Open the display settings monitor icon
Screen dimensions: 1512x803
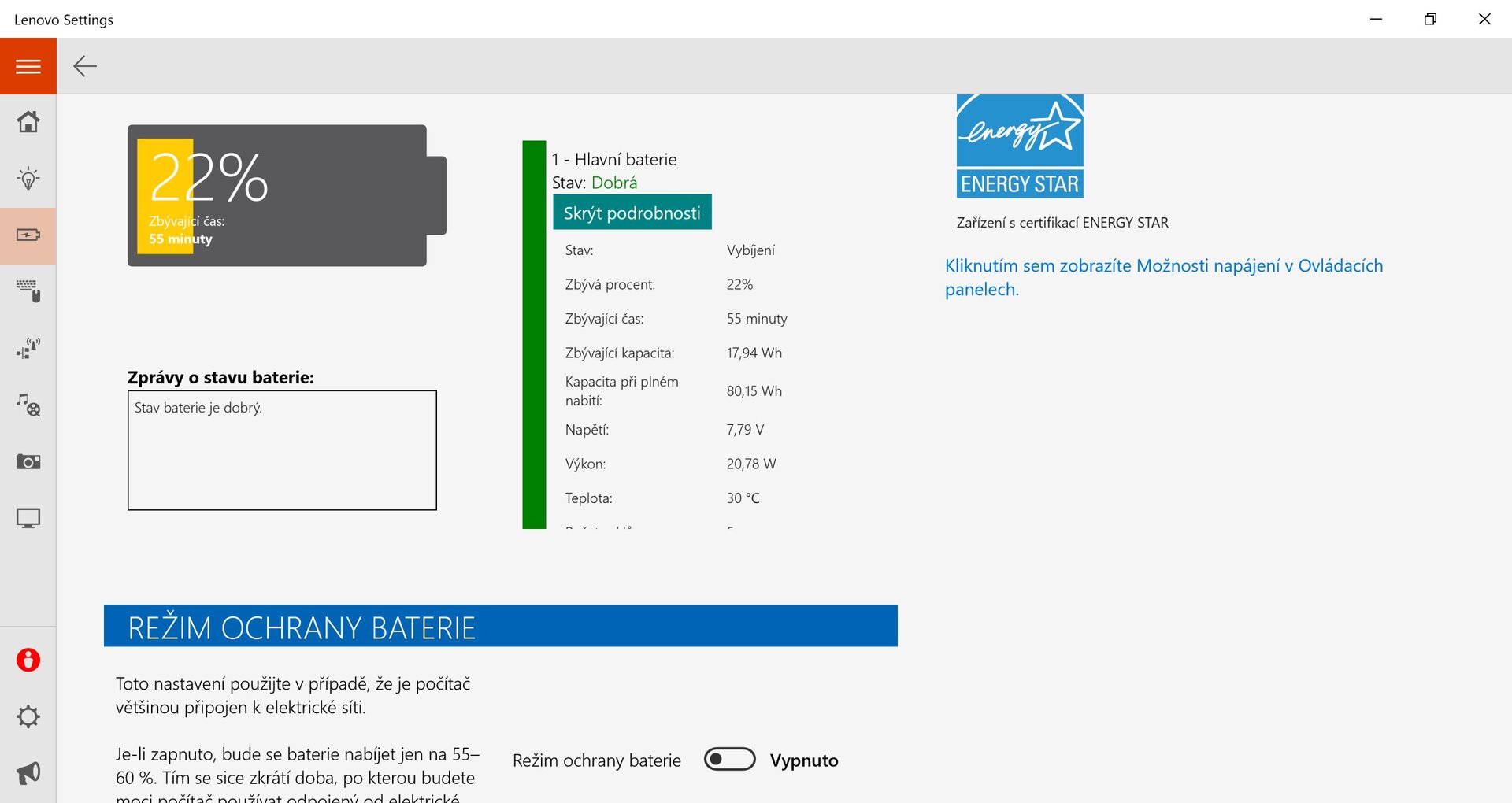tap(28, 518)
